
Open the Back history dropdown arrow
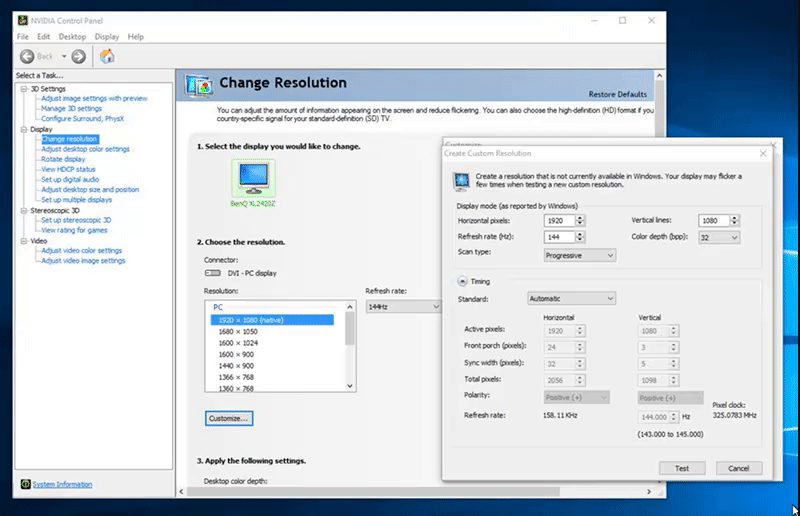point(64,56)
